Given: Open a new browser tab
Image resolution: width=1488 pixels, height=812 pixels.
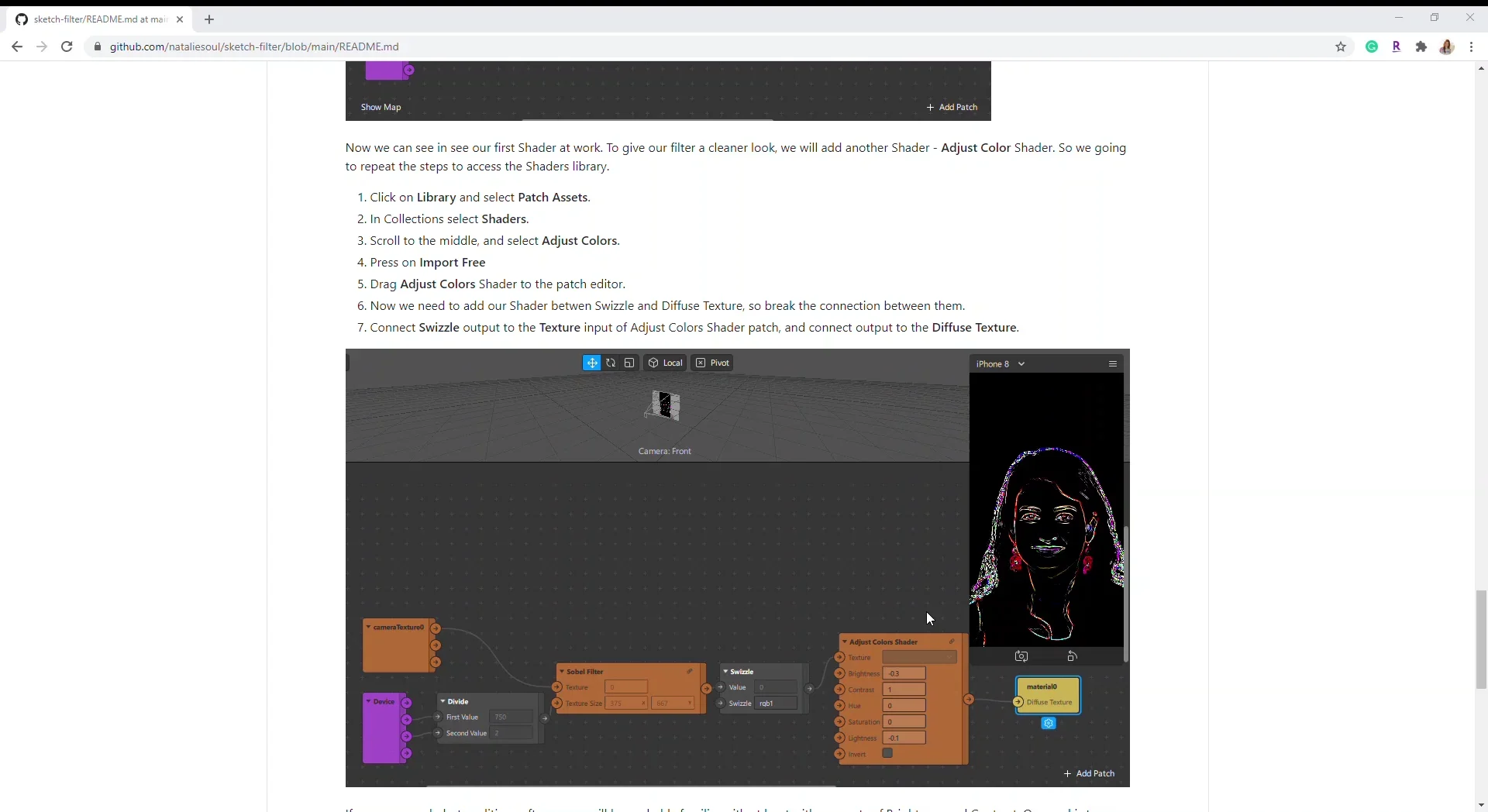Looking at the screenshot, I should tap(209, 19).
